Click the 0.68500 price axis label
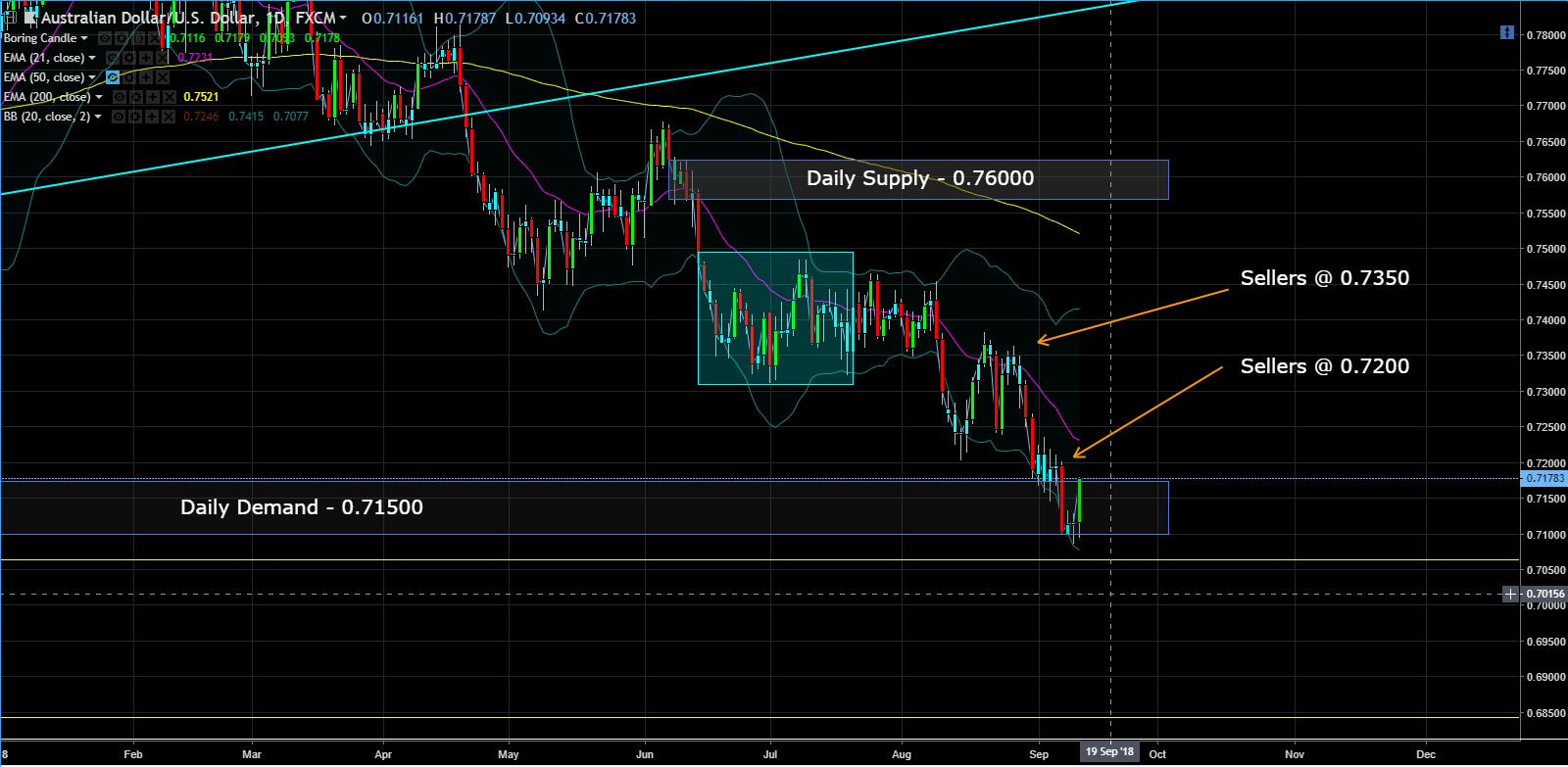Viewport: 1568px width, 767px height. (1545, 713)
